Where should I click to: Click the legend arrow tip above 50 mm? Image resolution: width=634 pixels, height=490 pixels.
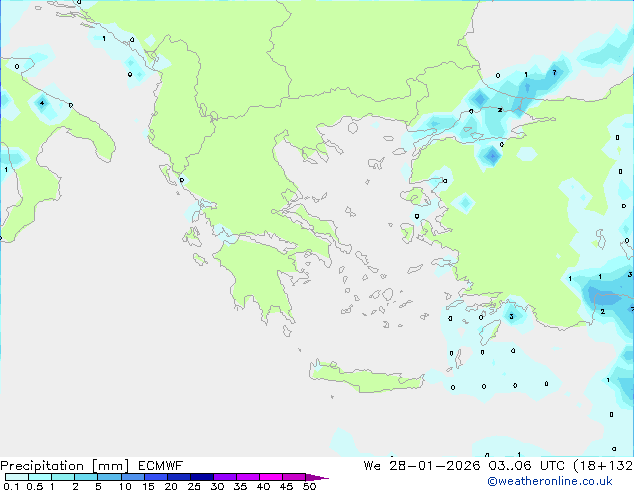coord(318,477)
